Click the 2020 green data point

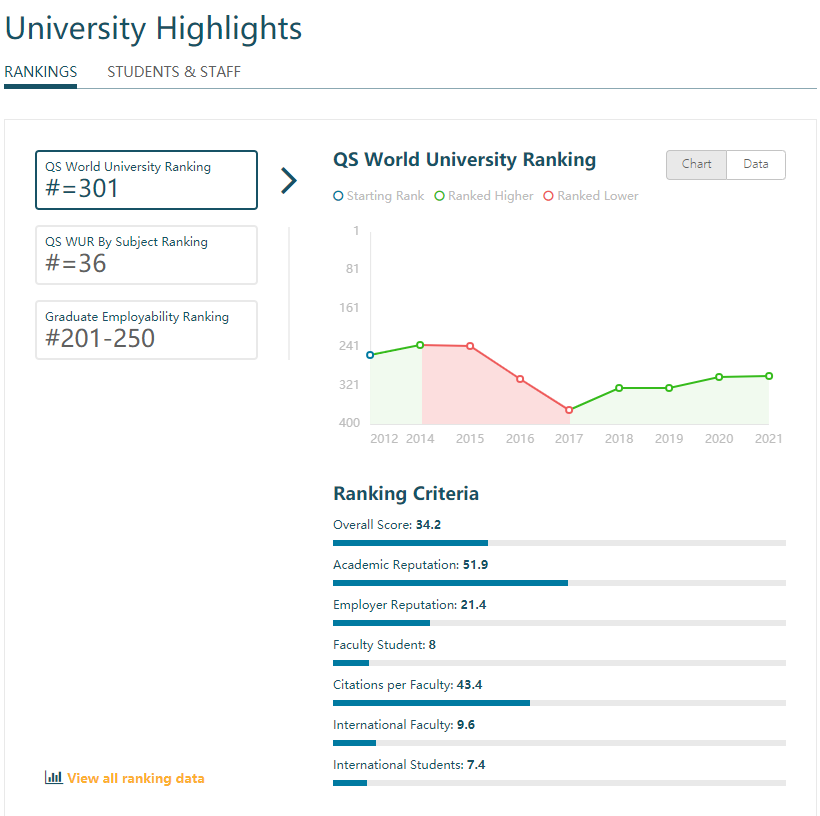719,377
